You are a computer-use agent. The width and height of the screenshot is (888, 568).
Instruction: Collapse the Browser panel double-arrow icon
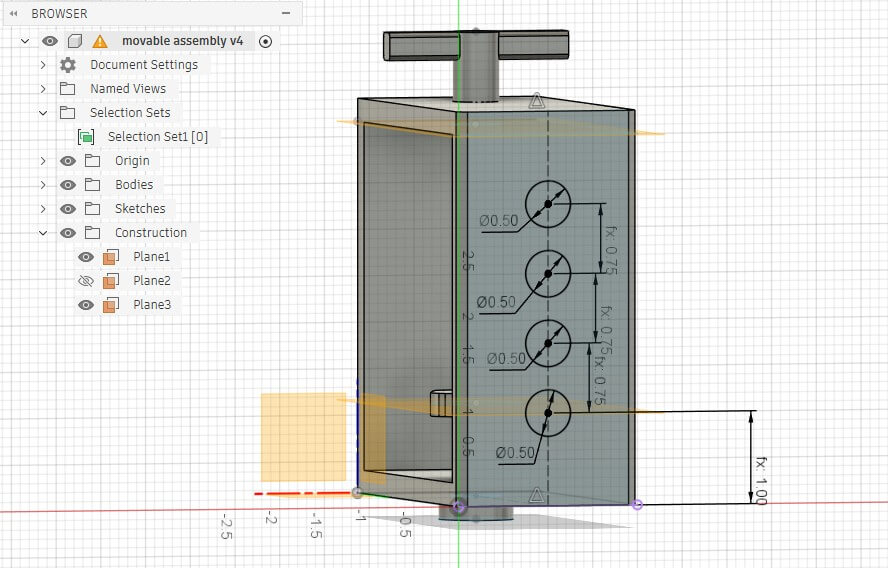14,13
